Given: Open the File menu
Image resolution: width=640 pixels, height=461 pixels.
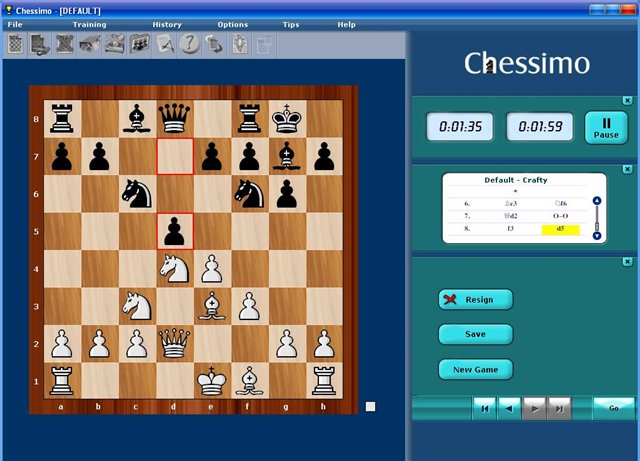Looking at the screenshot, I should point(15,24).
